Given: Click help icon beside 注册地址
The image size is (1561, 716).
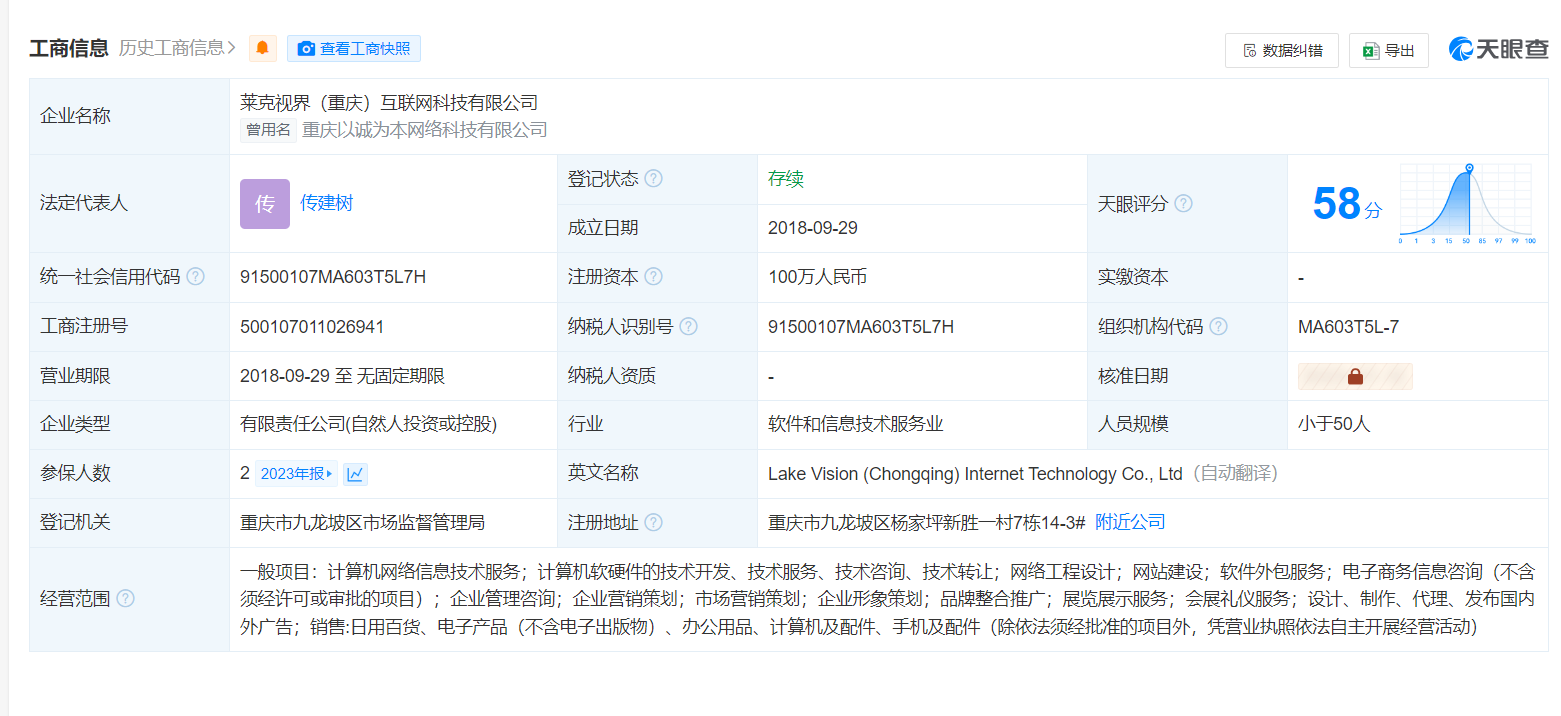Looking at the screenshot, I should pos(653,523).
